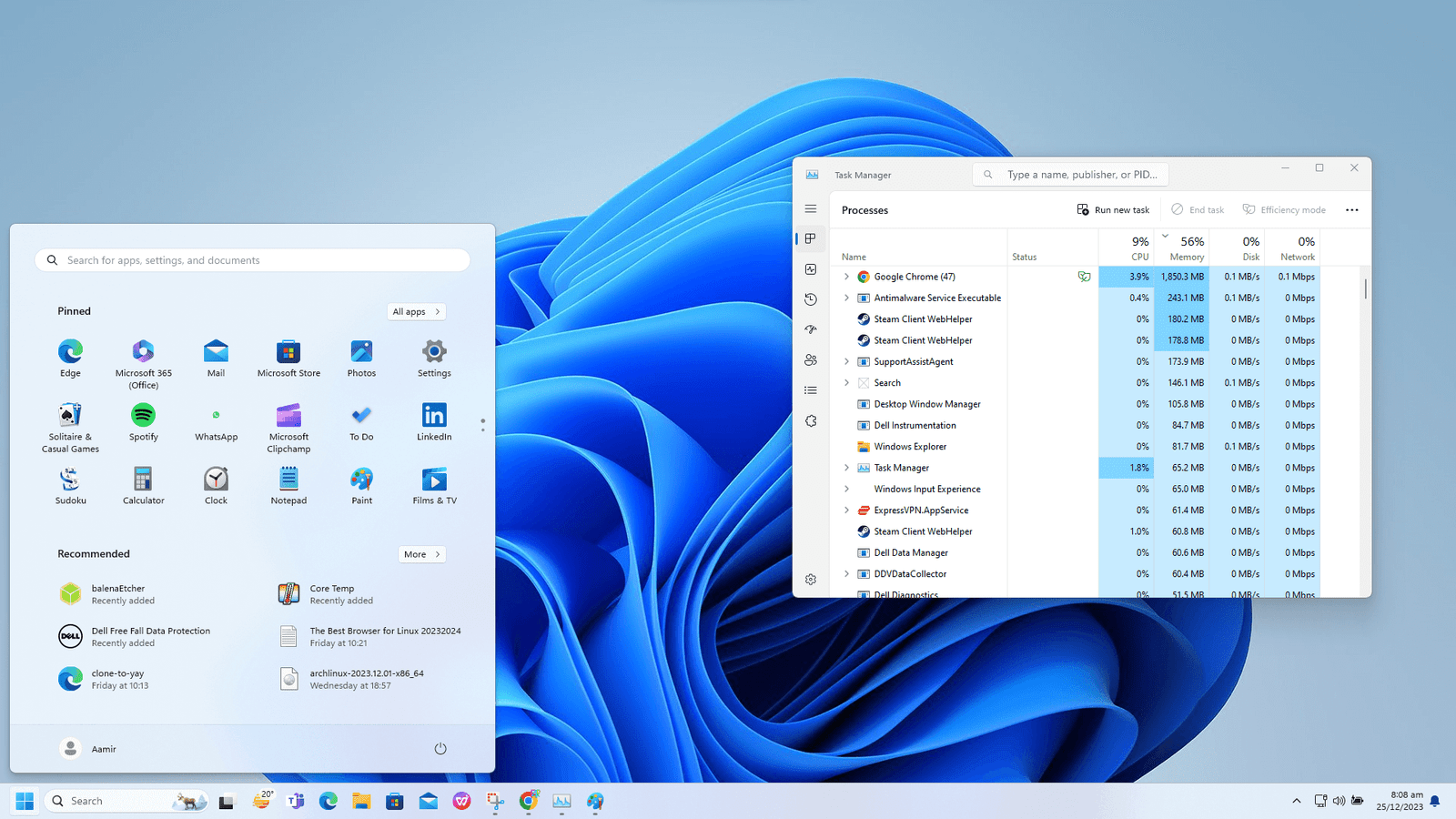Open Solitaire & Casual Games

click(x=70, y=428)
